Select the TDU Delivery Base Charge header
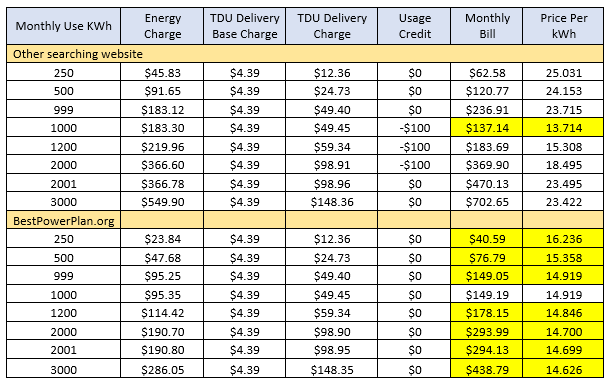 click(244, 26)
